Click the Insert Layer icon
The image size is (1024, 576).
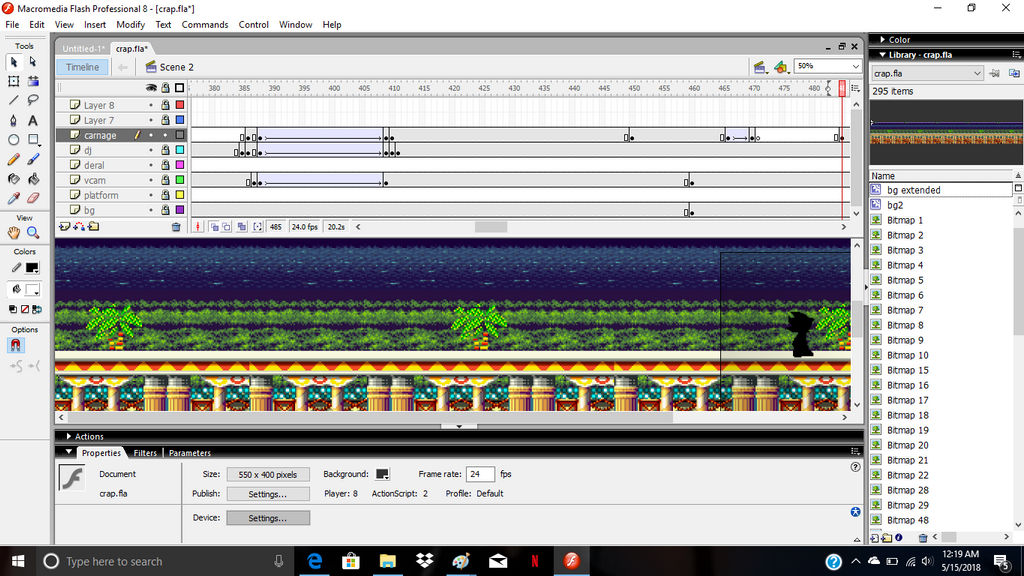[65, 227]
